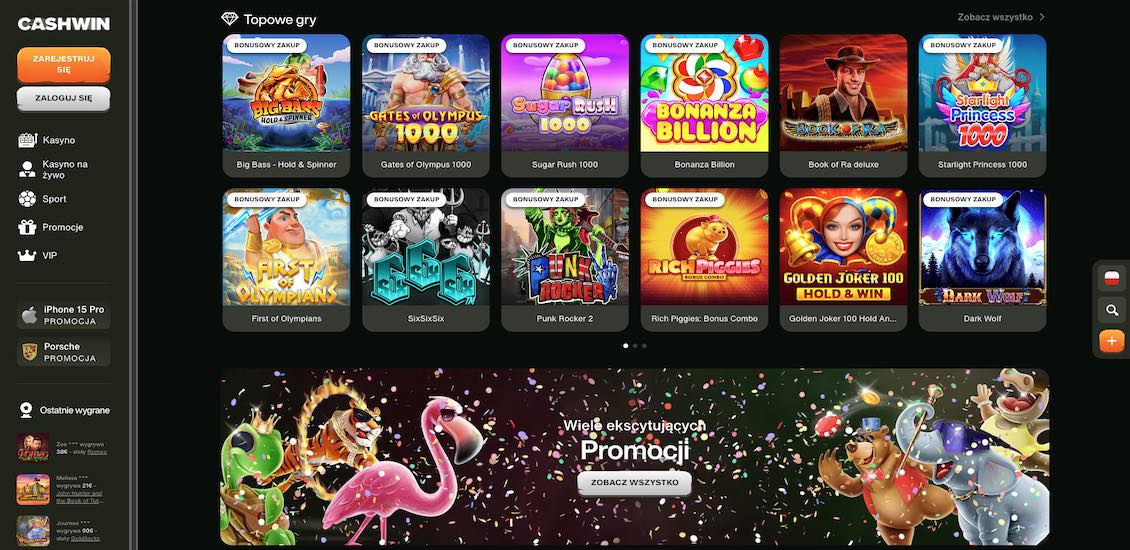The image size is (1130, 550).
Task: Click the CASHWIN logo
Action: pyautogui.click(x=64, y=25)
